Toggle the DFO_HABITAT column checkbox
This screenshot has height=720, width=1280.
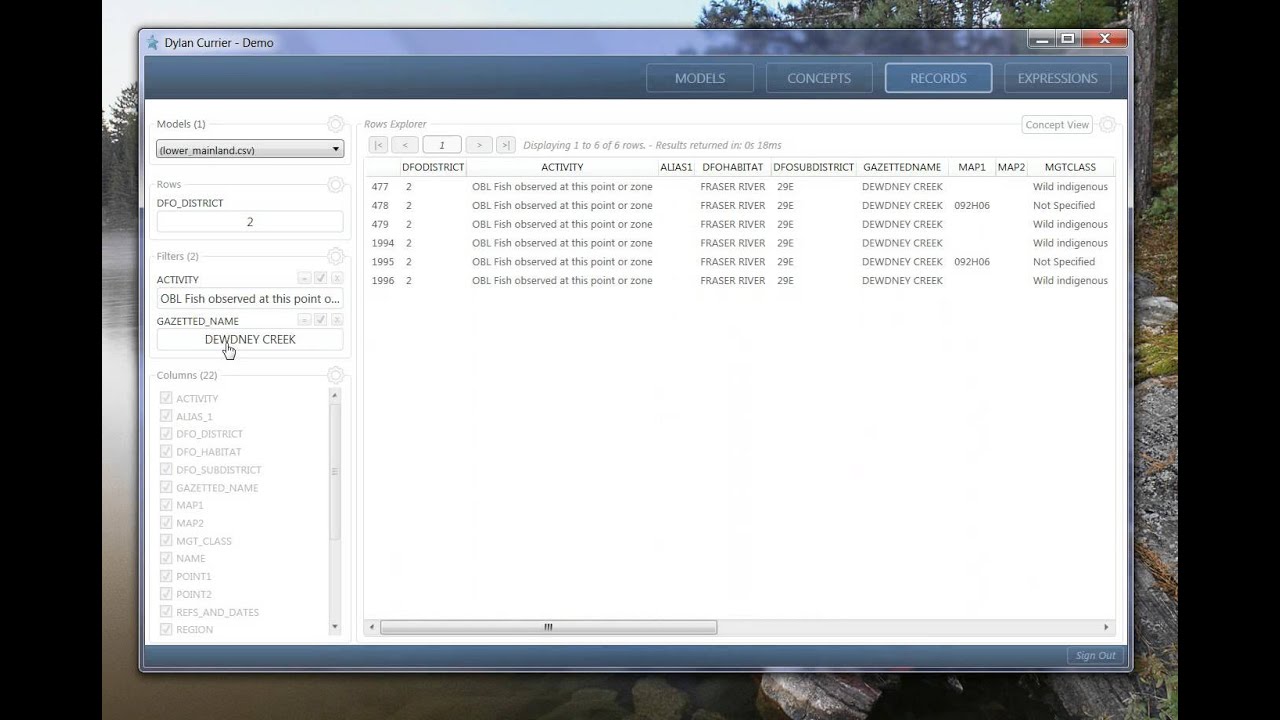click(166, 452)
